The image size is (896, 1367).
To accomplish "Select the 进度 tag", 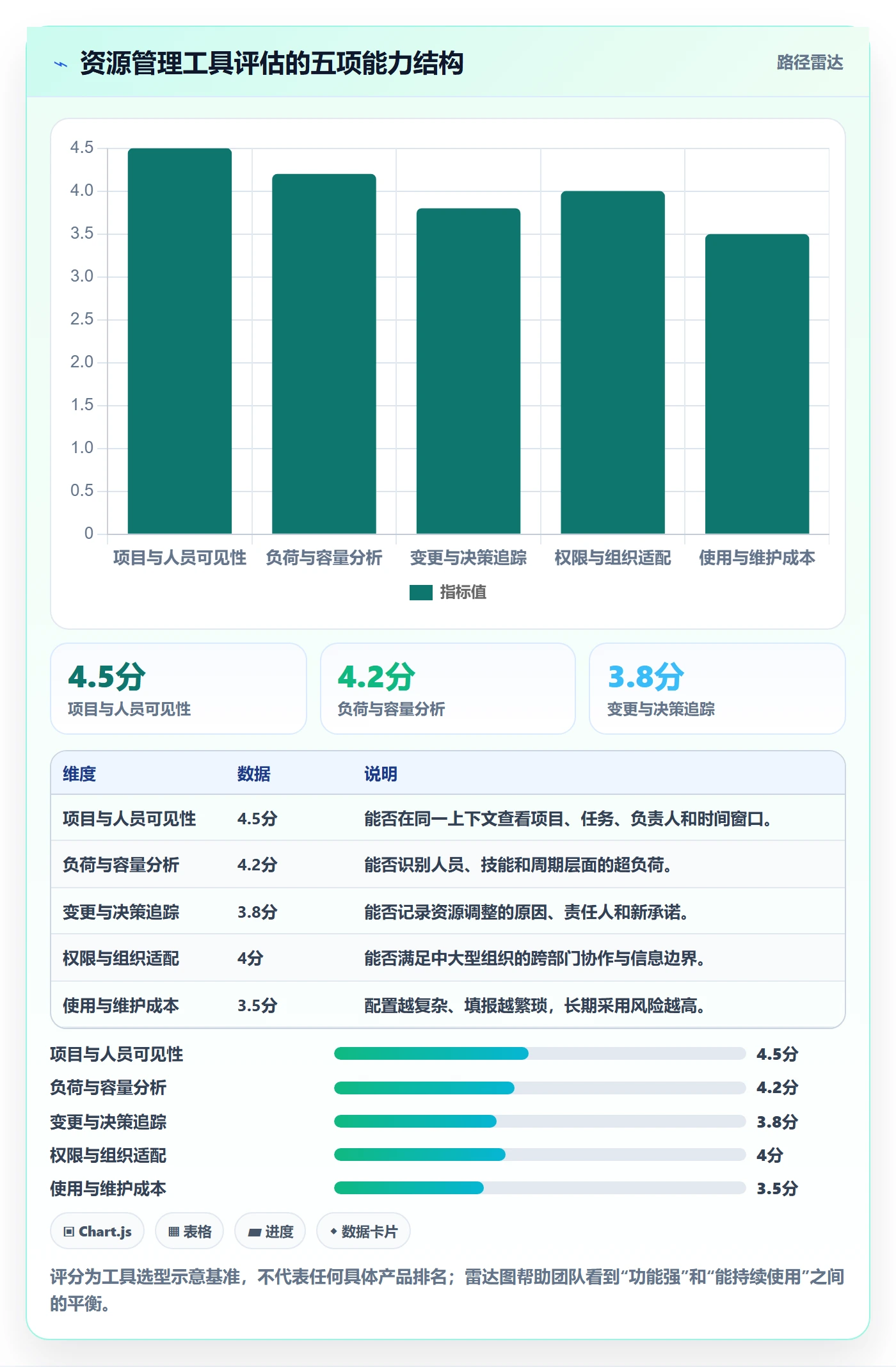I will (x=270, y=1231).
